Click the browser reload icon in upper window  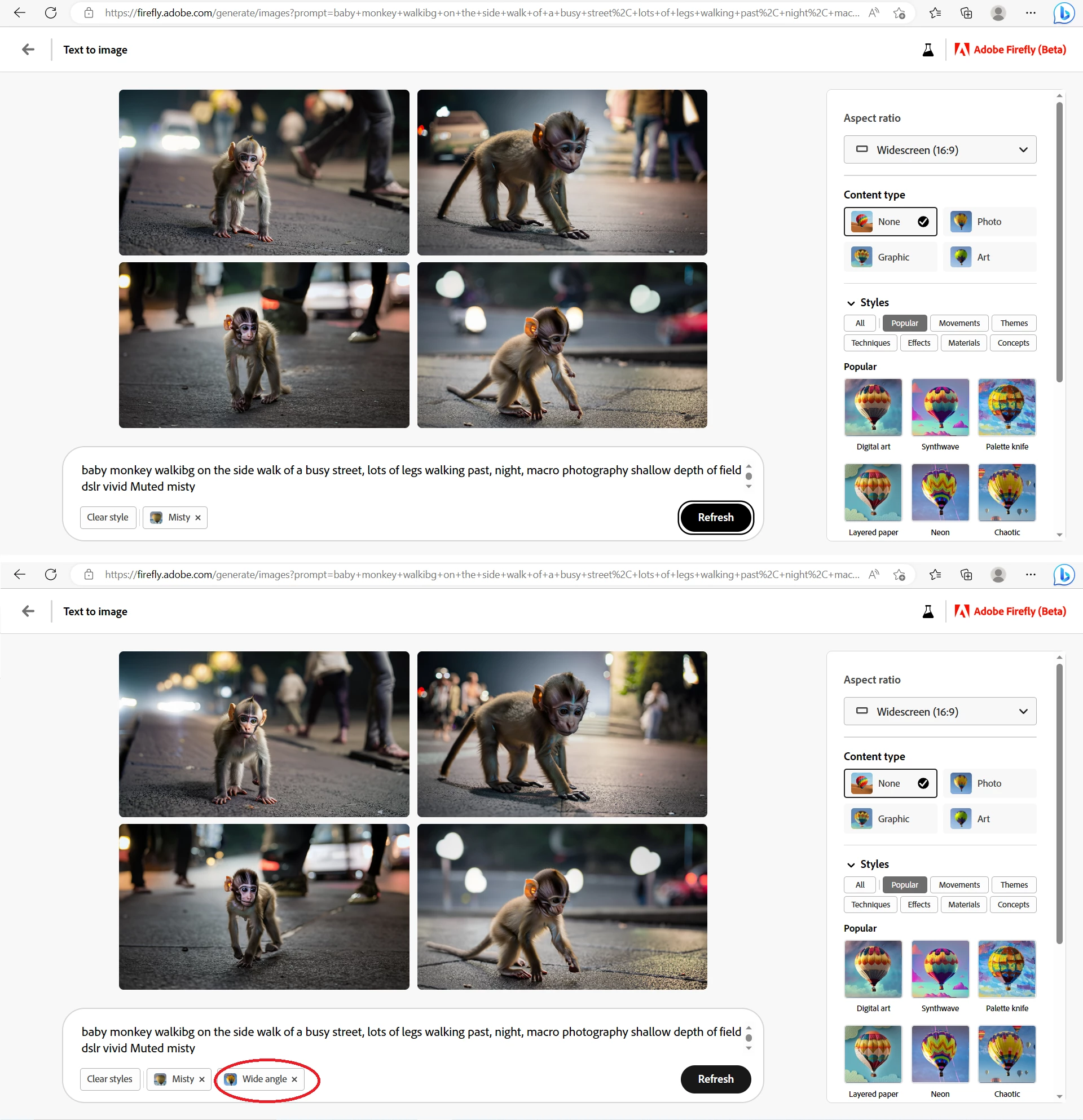(x=51, y=12)
